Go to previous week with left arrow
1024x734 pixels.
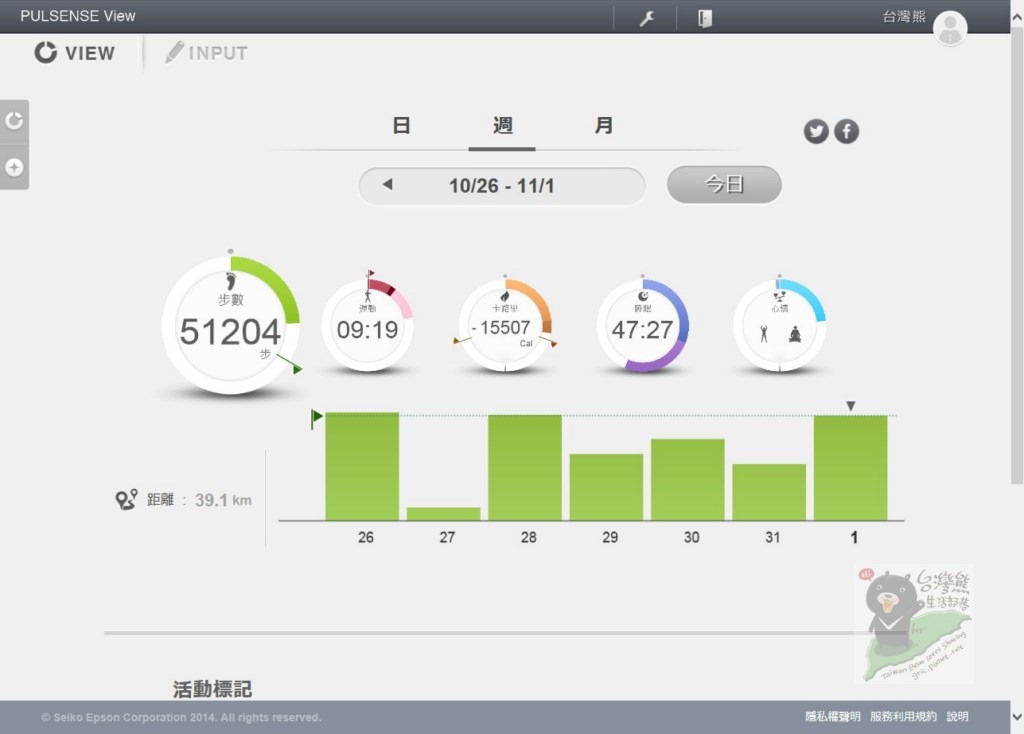pyautogui.click(x=387, y=185)
